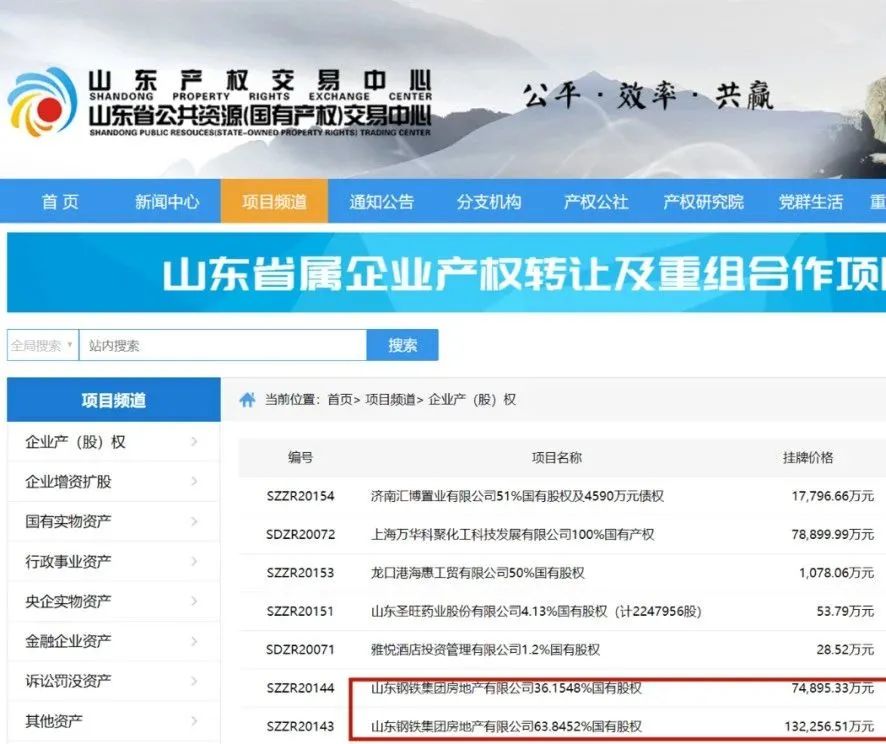Click the home icon in breadcrumb
The image size is (886, 744).
click(x=247, y=400)
